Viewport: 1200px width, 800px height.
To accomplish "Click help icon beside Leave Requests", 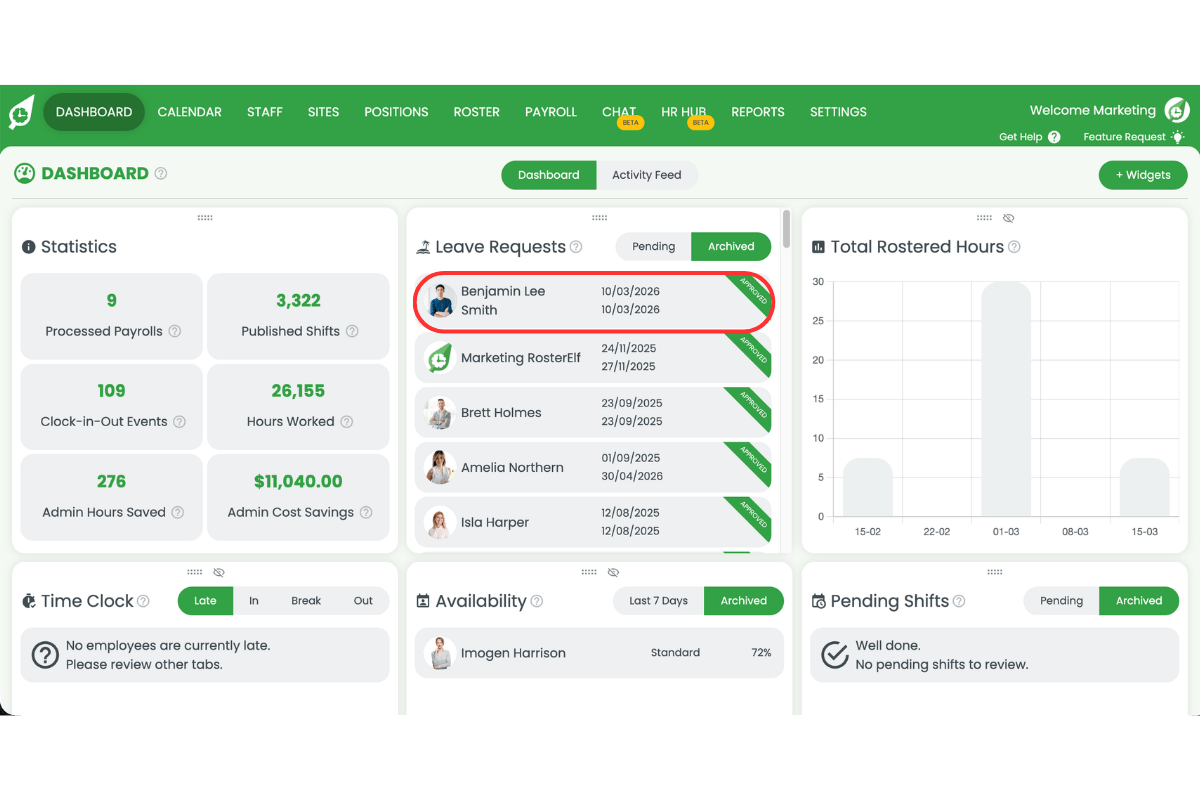I will 576,247.
